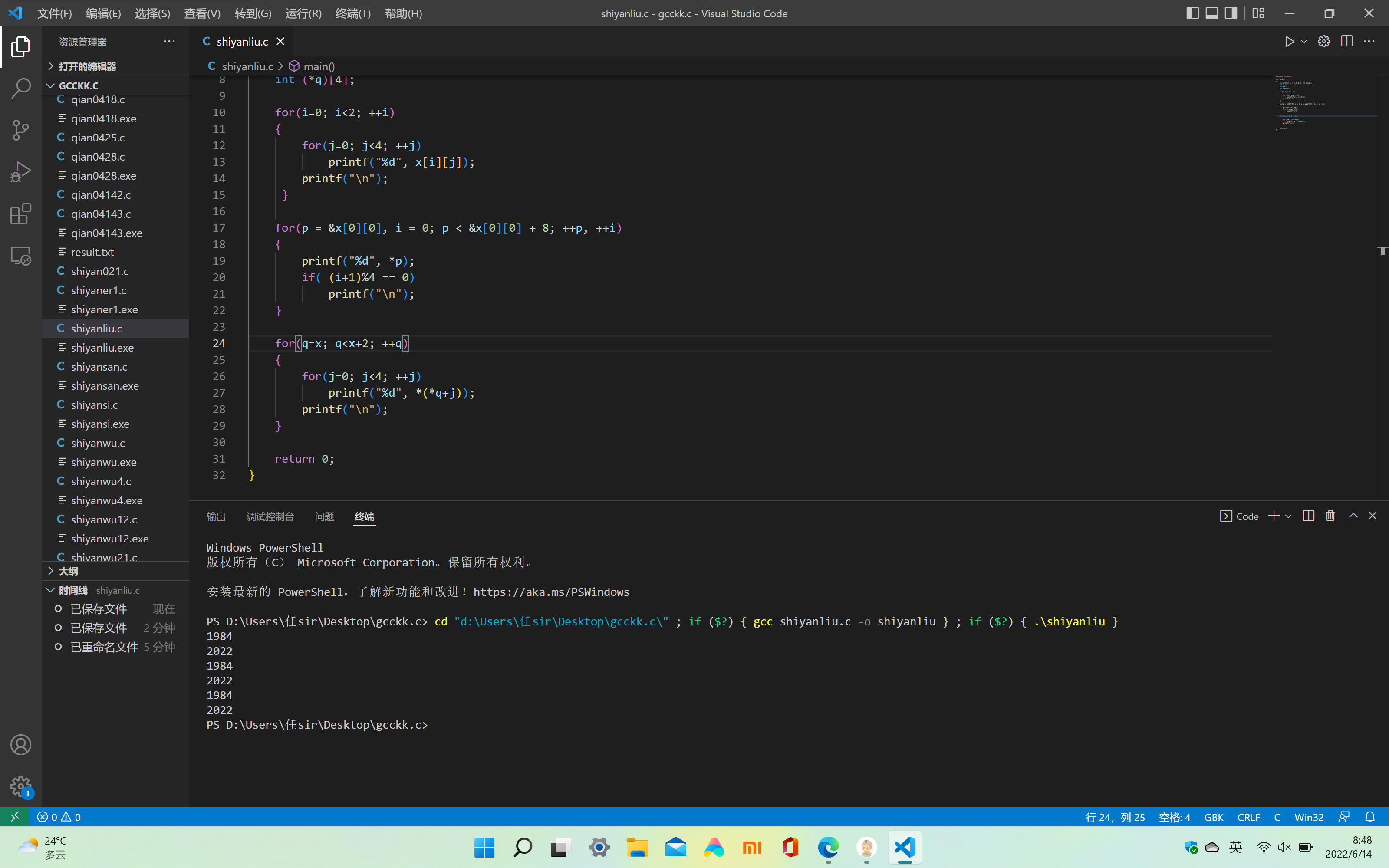The height and width of the screenshot is (868, 1389).
Task: Open remote window indicator in status bar
Action: (x=14, y=816)
